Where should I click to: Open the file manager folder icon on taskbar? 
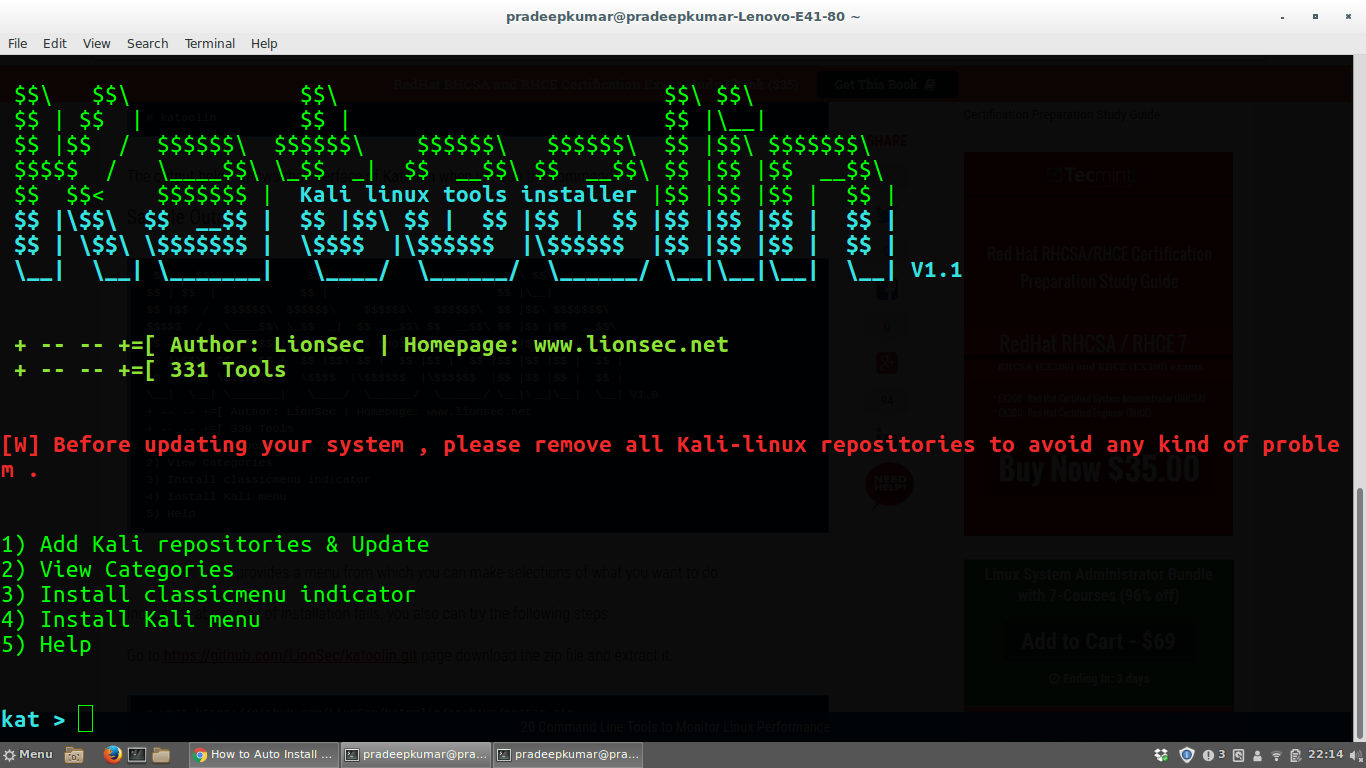[160, 754]
